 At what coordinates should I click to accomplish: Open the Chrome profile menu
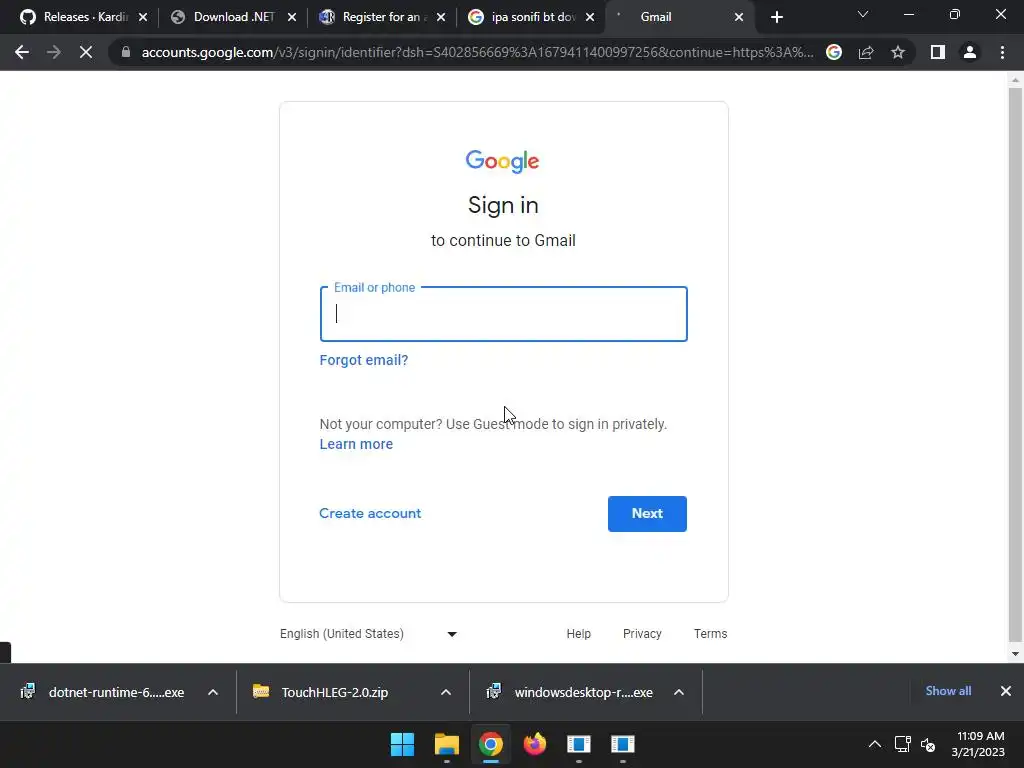[970, 52]
